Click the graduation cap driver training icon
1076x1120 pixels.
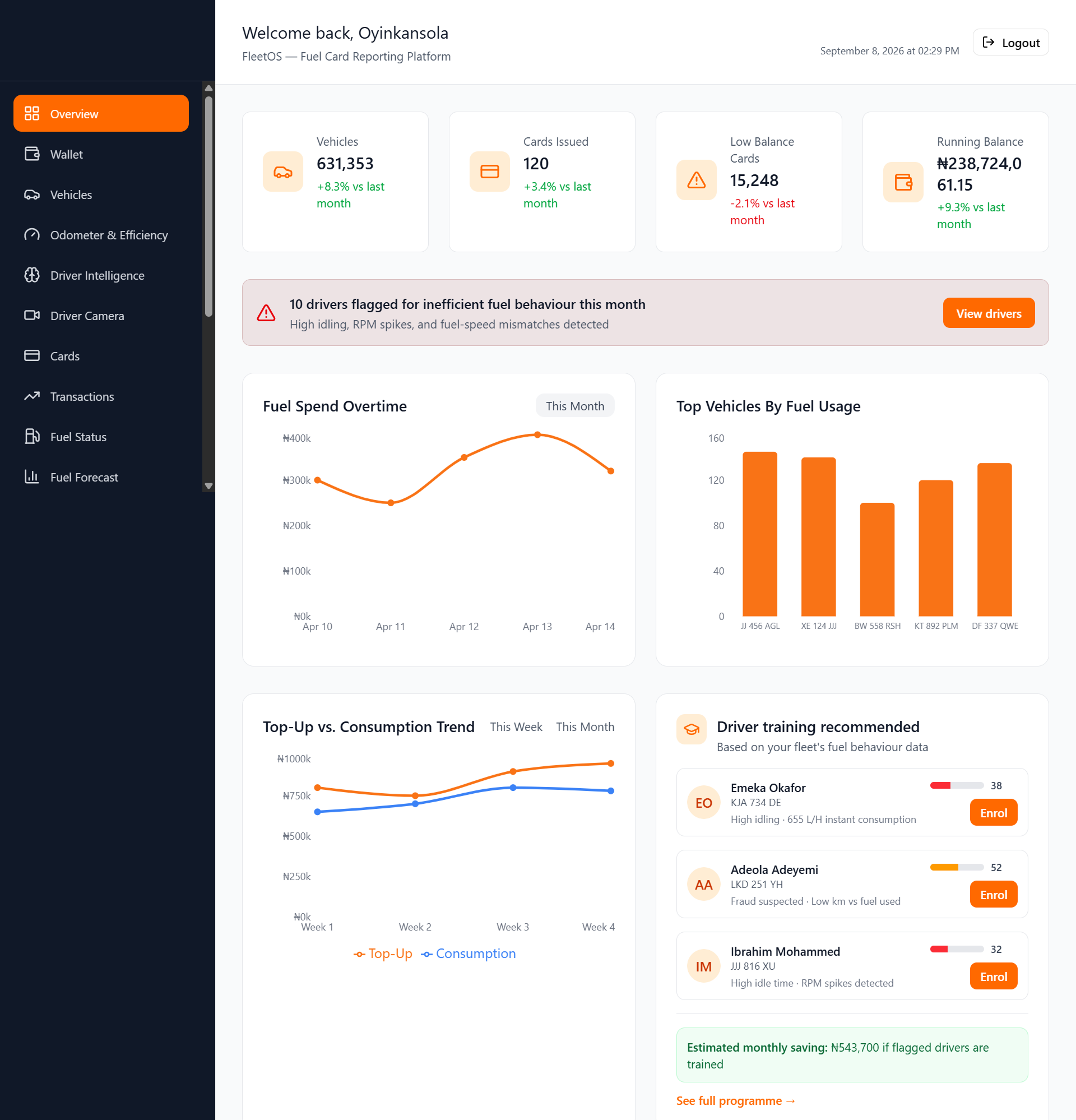pos(692,730)
